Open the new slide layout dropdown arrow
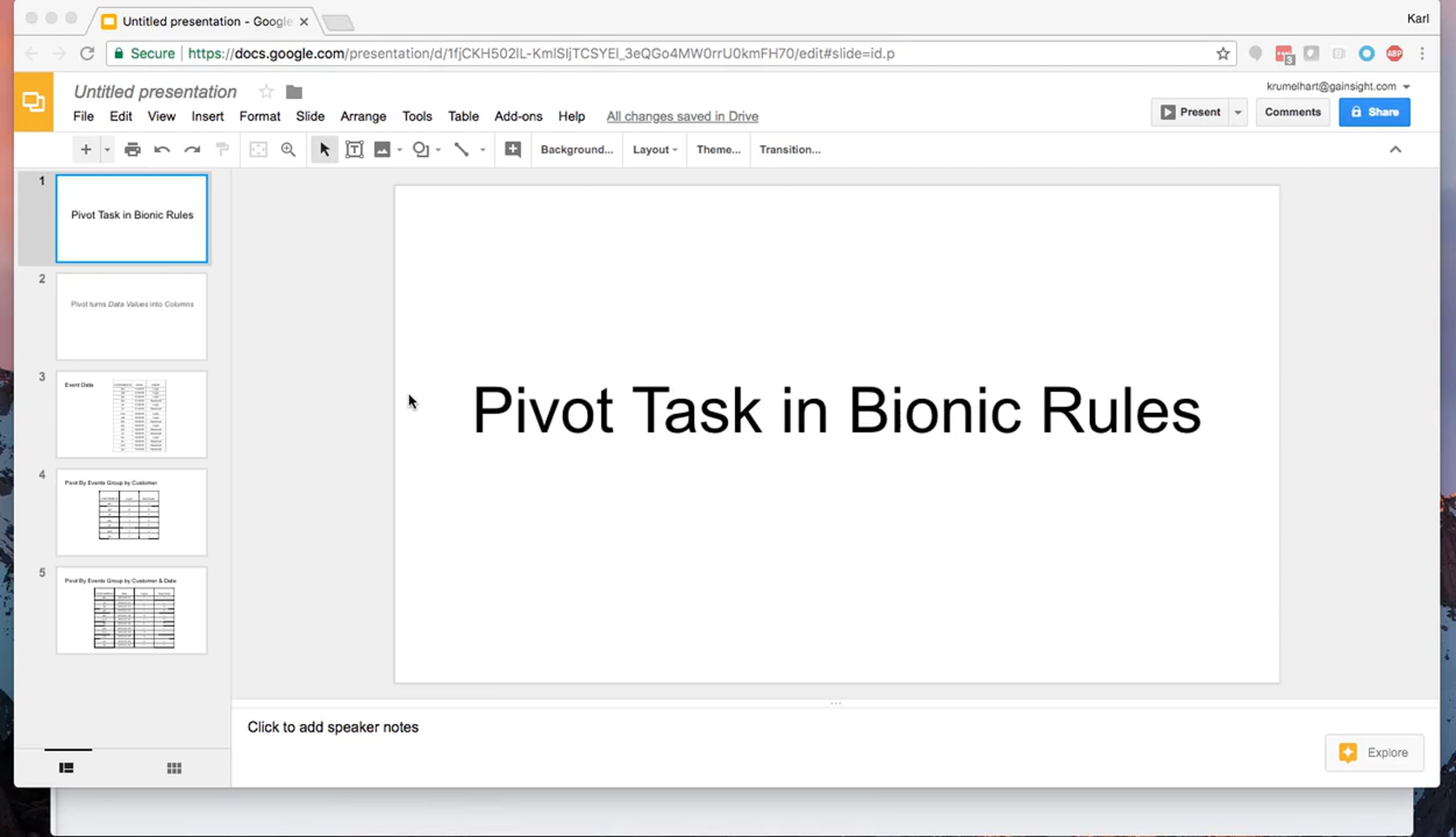 (107, 149)
